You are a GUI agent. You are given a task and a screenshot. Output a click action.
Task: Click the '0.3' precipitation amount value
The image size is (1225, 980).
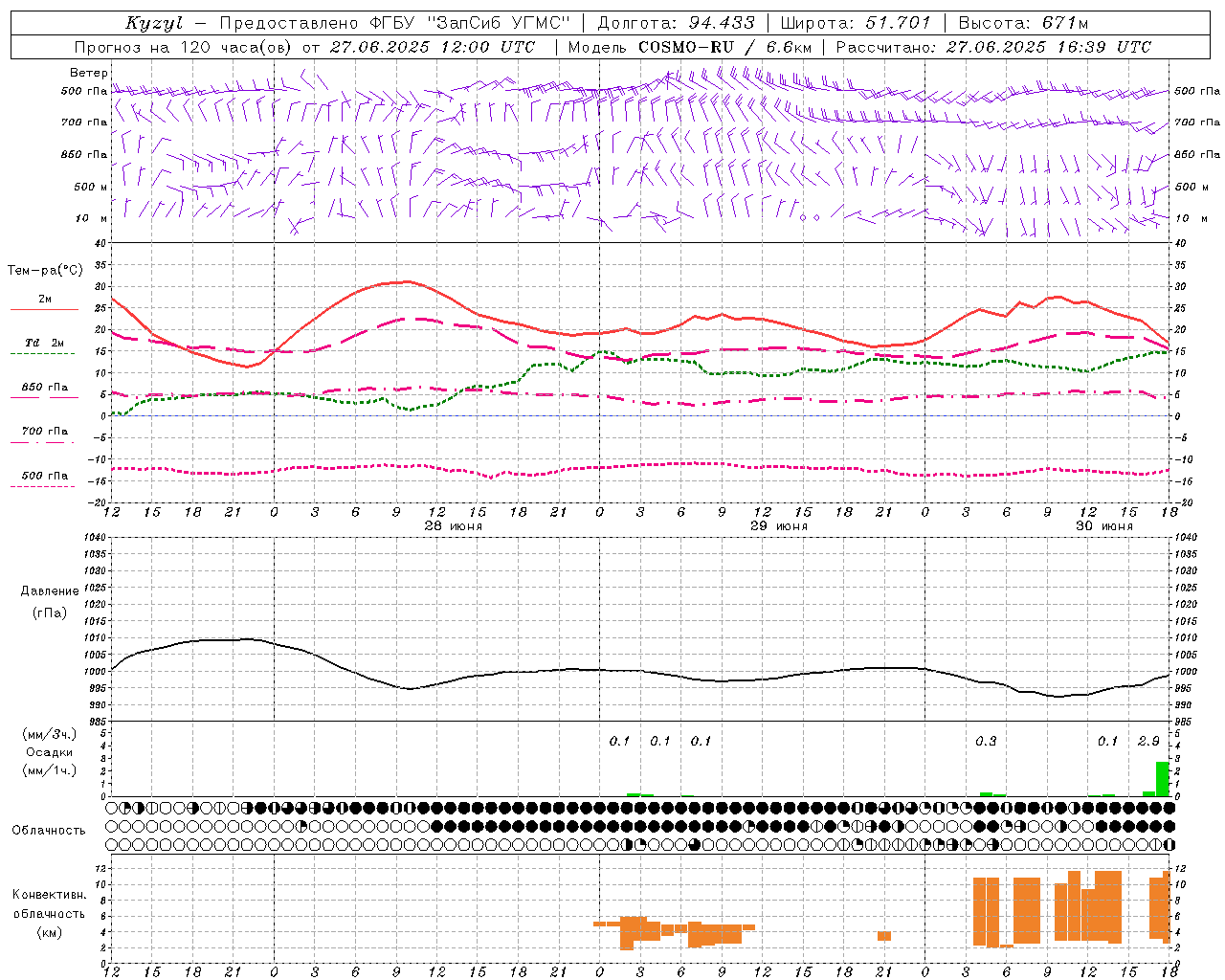(x=986, y=742)
